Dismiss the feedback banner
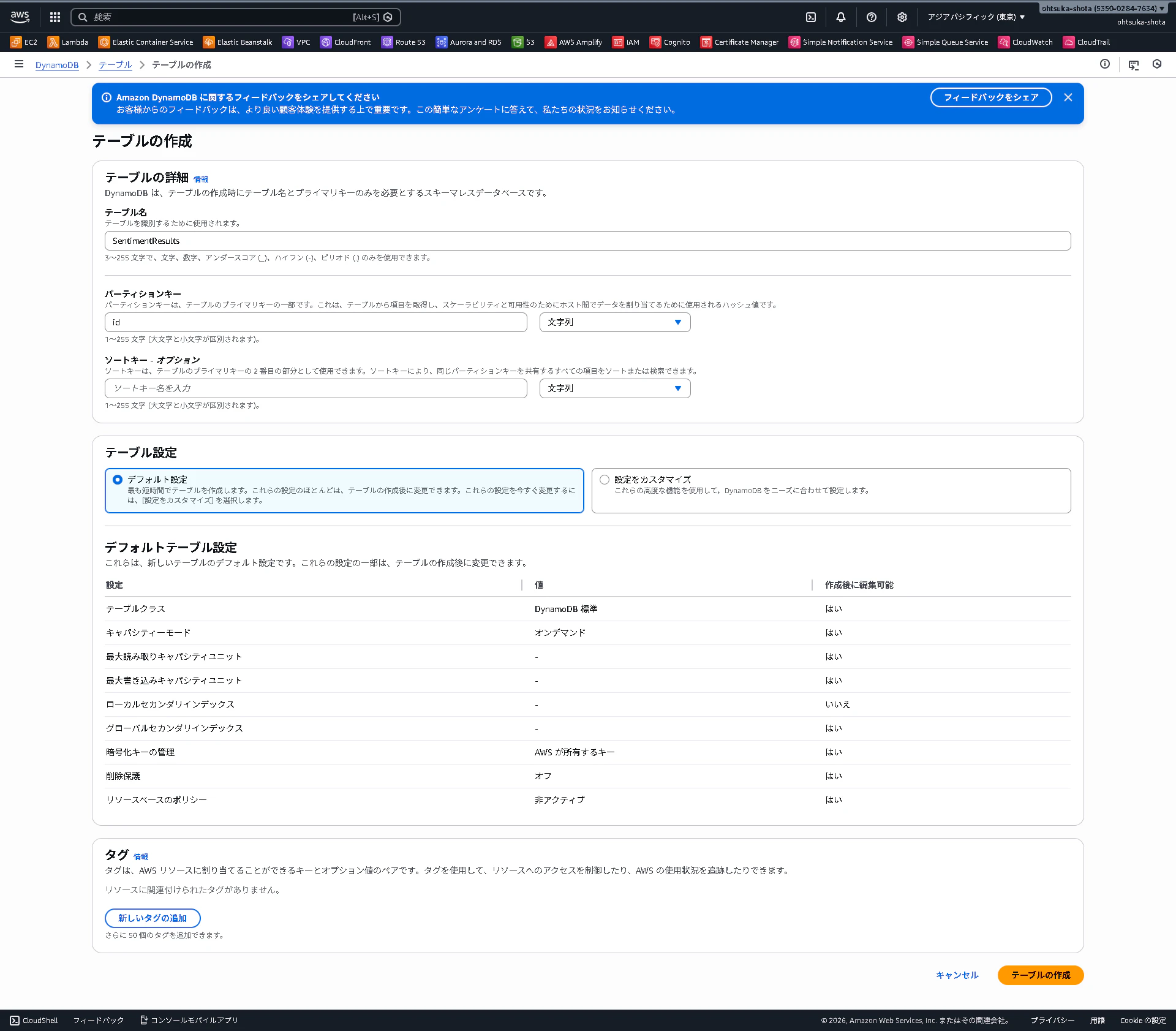Screen dimensions: 1176x1031 click(1068, 97)
